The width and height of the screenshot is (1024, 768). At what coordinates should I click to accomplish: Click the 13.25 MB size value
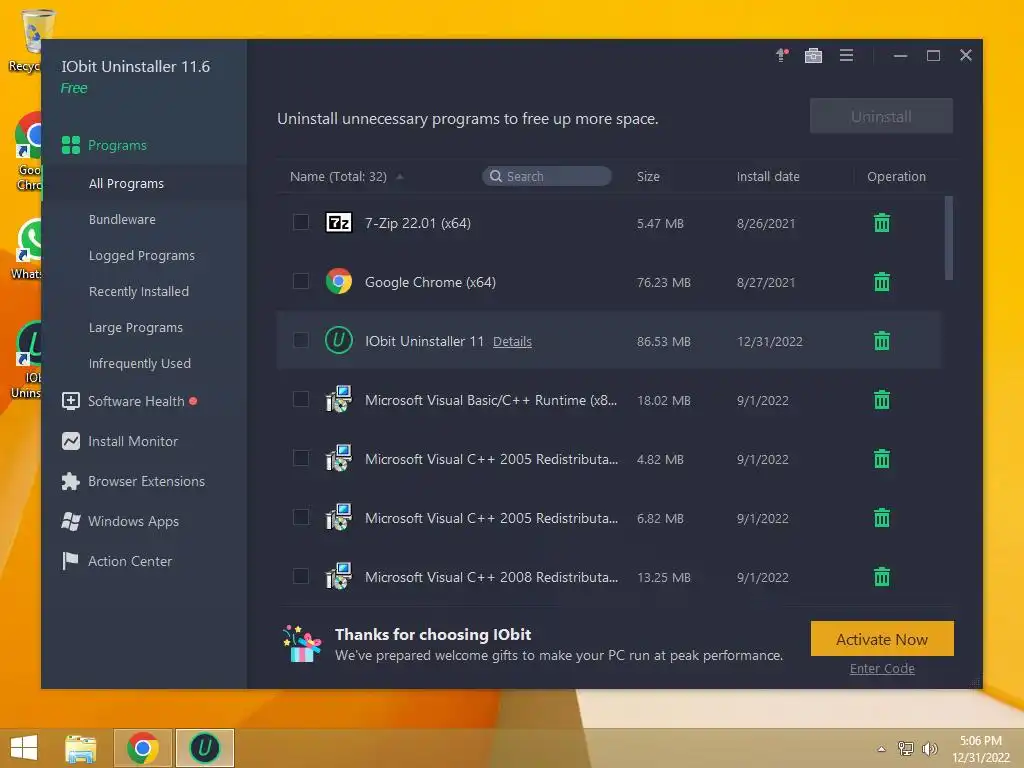pos(664,577)
